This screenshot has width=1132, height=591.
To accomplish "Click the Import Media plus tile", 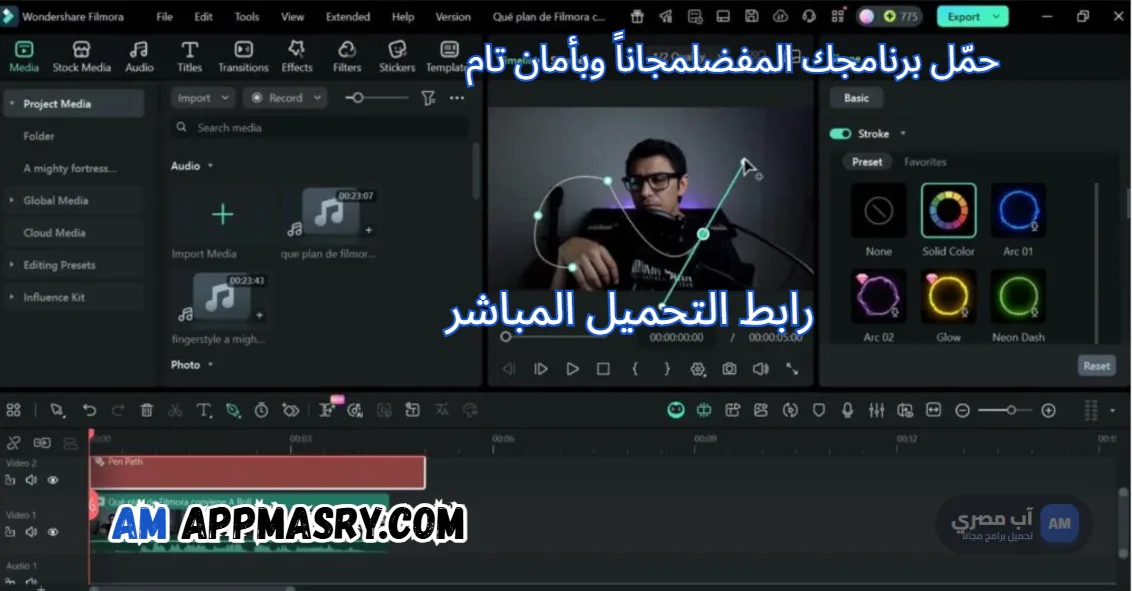I will click(222, 214).
